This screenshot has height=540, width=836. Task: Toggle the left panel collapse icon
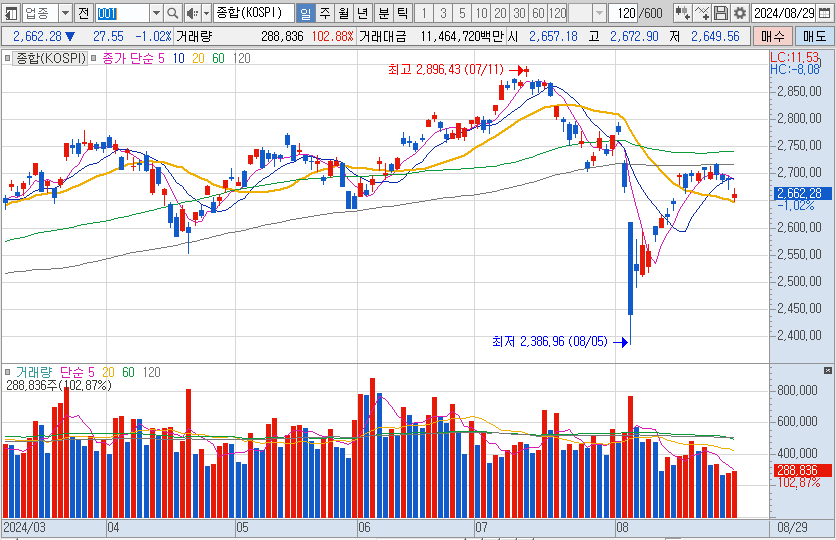[x=11, y=13]
